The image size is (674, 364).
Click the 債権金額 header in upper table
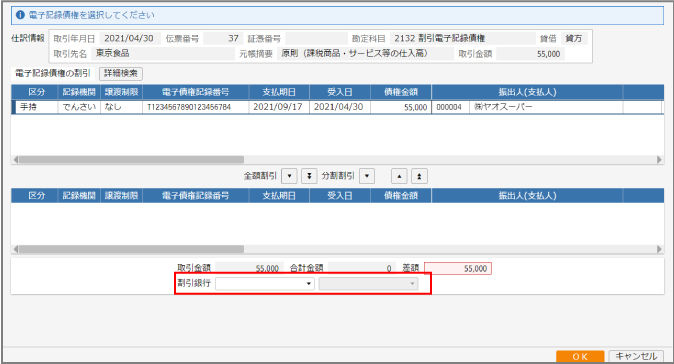401,92
